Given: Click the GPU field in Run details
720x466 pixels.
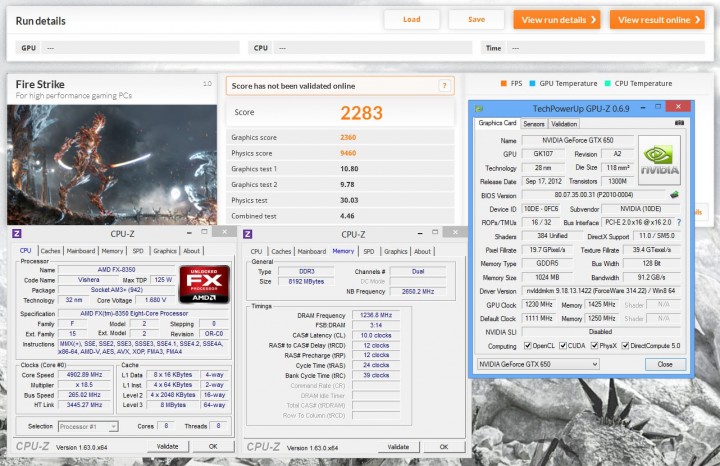Looking at the screenshot, I should (141, 48).
